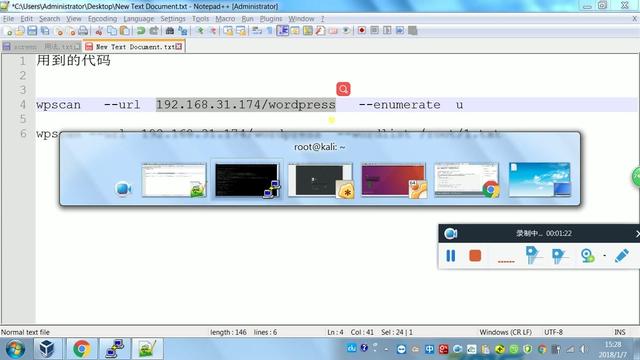Open Chrome from the taskbar
The image size is (640, 360).
[x=82, y=349]
